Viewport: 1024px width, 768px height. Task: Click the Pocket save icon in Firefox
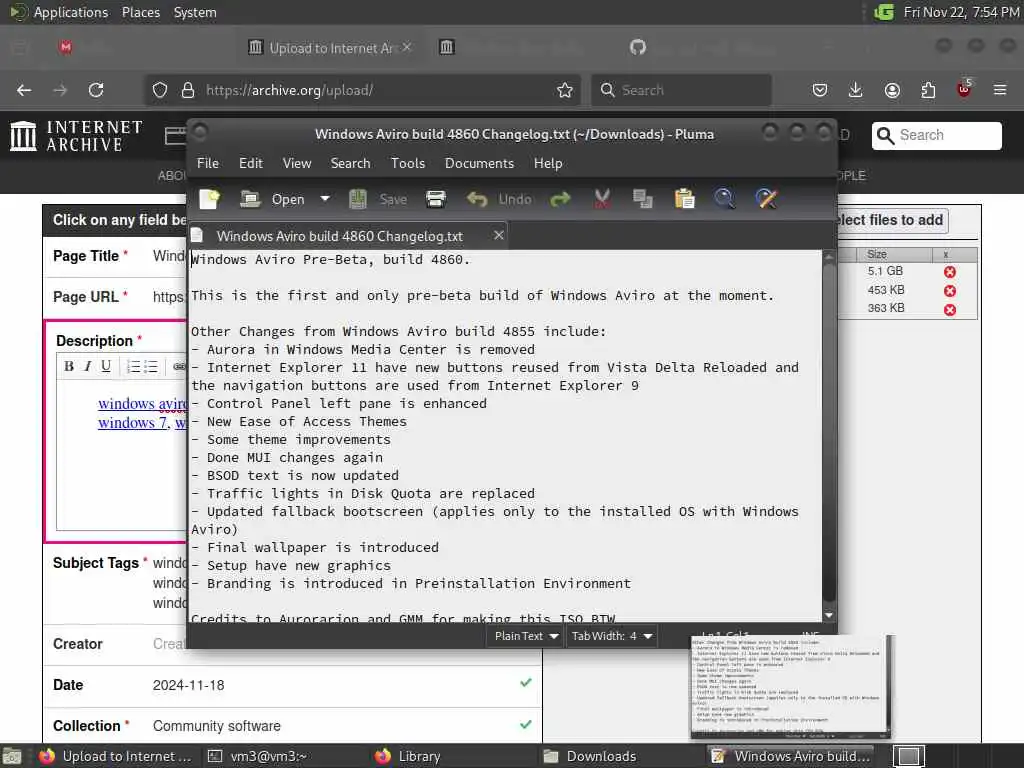click(x=820, y=90)
